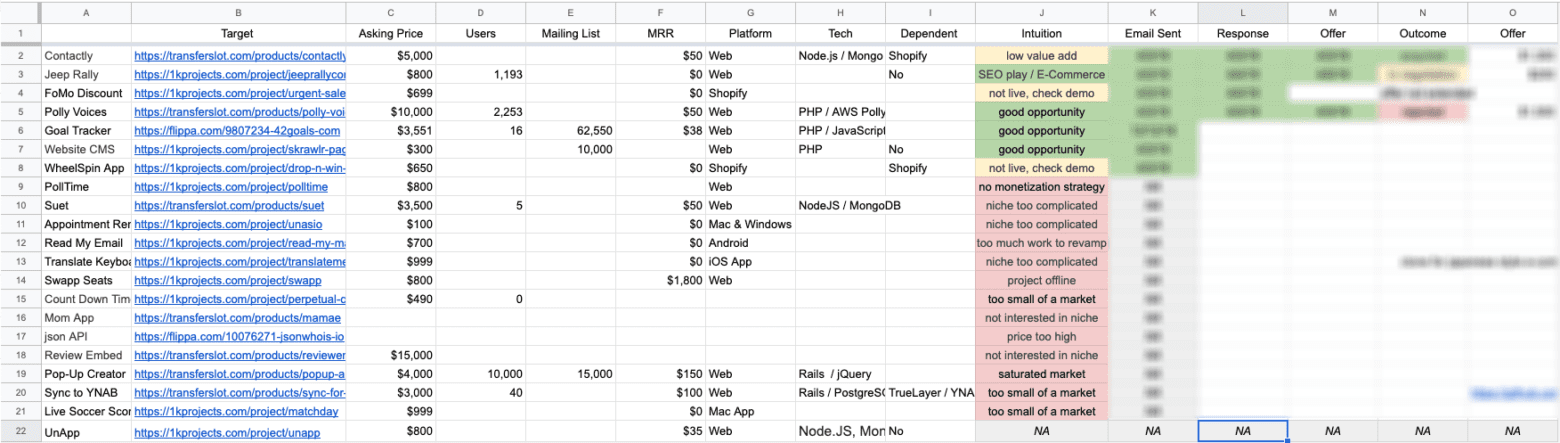Select the 'PHP / AWS Polly' tech cell

pyautogui.click(x=840, y=112)
